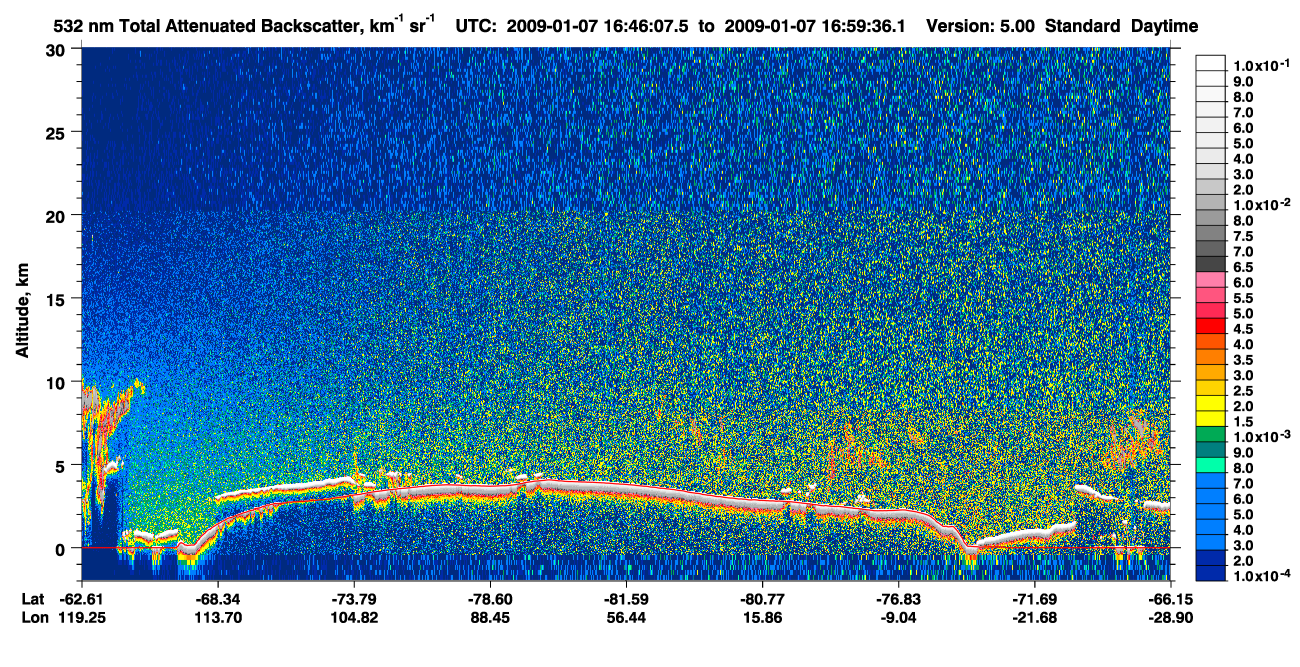
Task: Click latitude value -73.79
Action: (354, 598)
